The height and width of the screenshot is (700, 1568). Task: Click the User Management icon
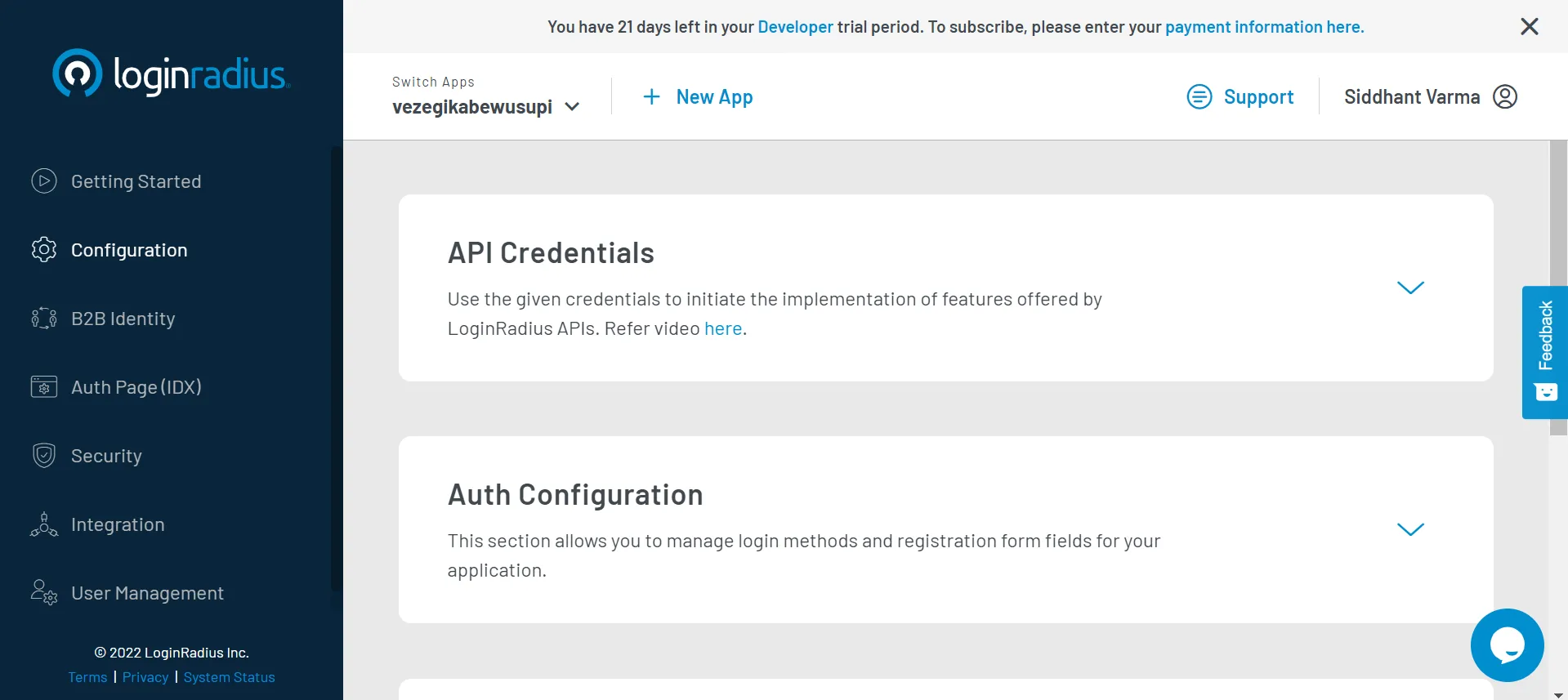click(44, 592)
